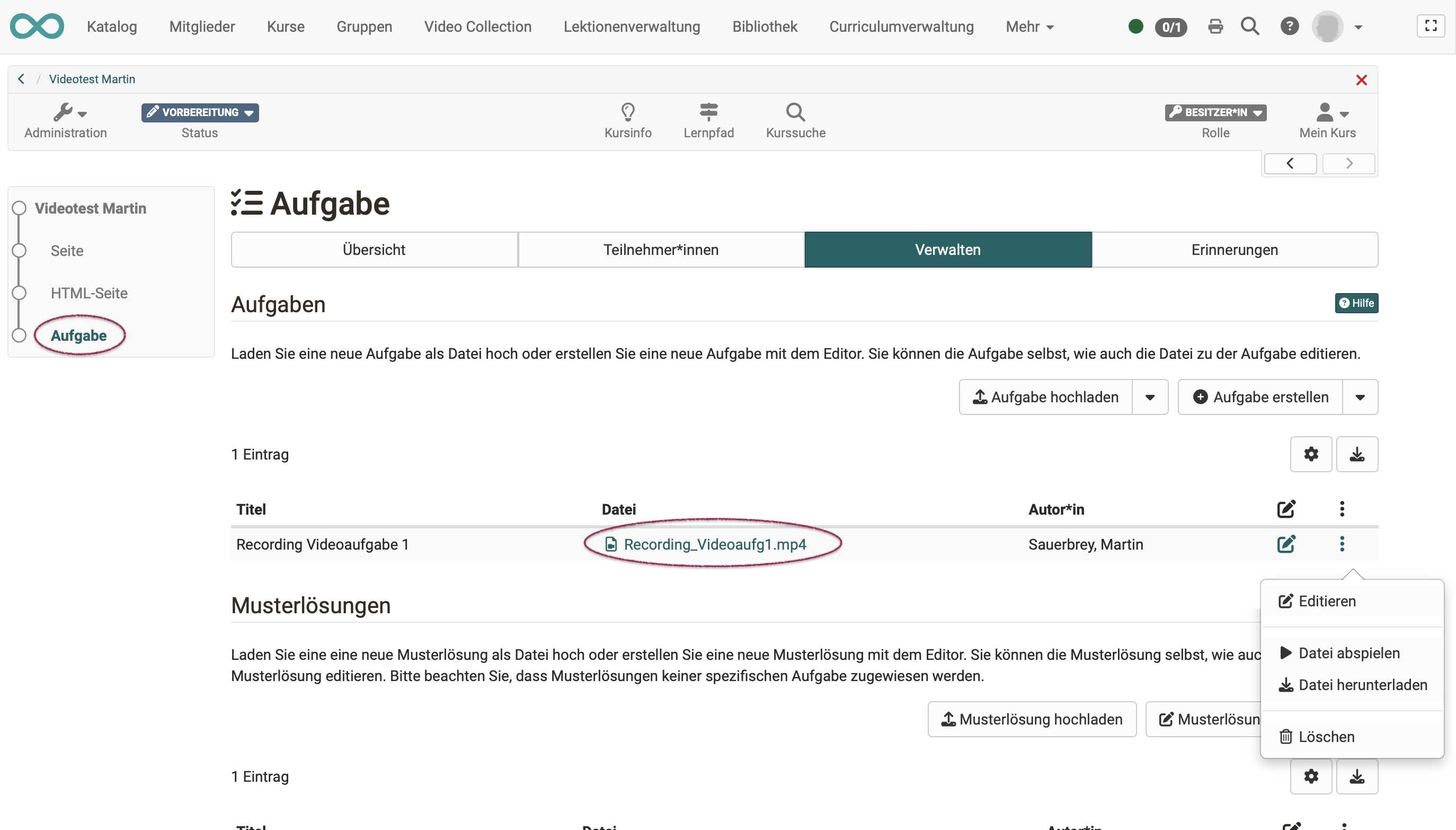The height and width of the screenshot is (830, 1456).
Task: Open the Lernpfad view
Action: point(708,120)
